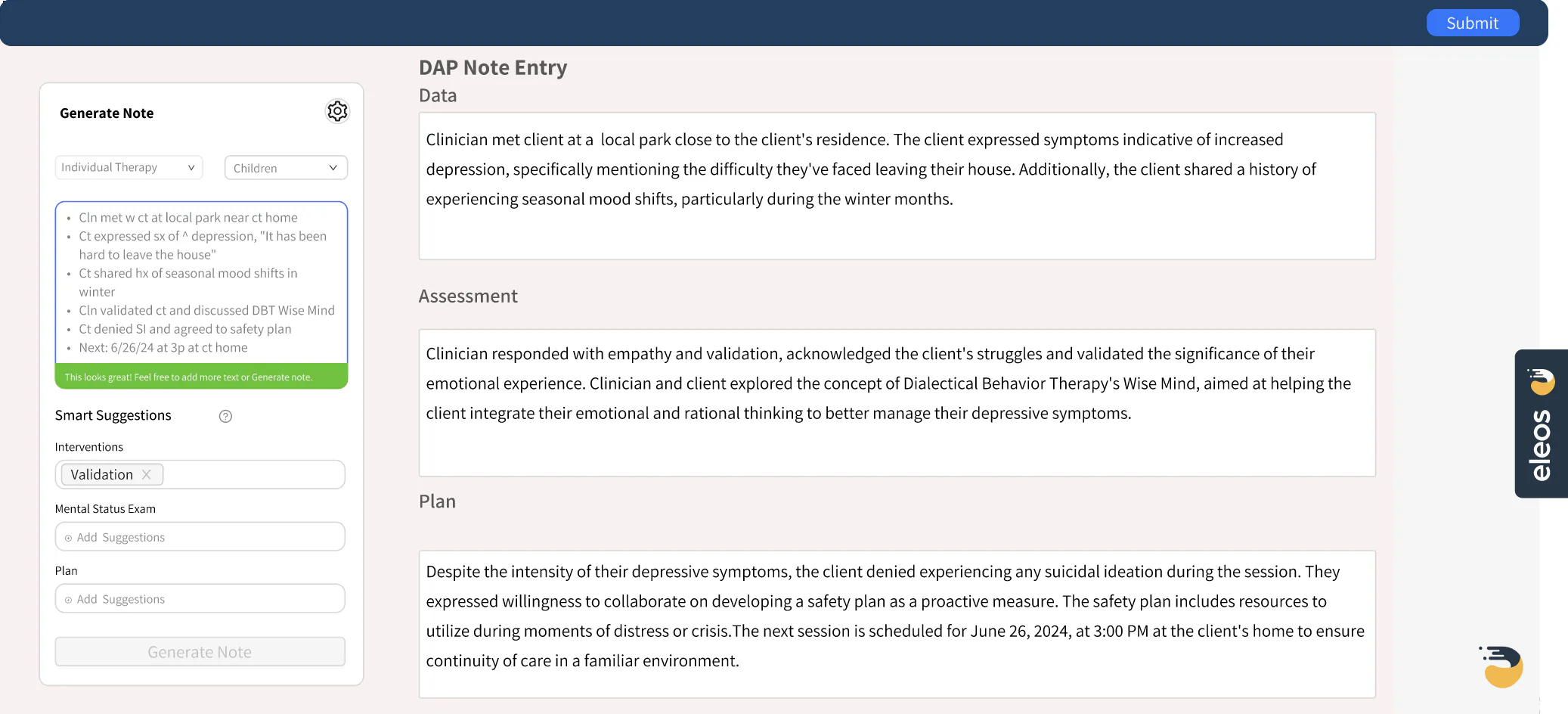
Task: Click the add-suggestion icon under Mental Status Exam
Action: pos(69,537)
